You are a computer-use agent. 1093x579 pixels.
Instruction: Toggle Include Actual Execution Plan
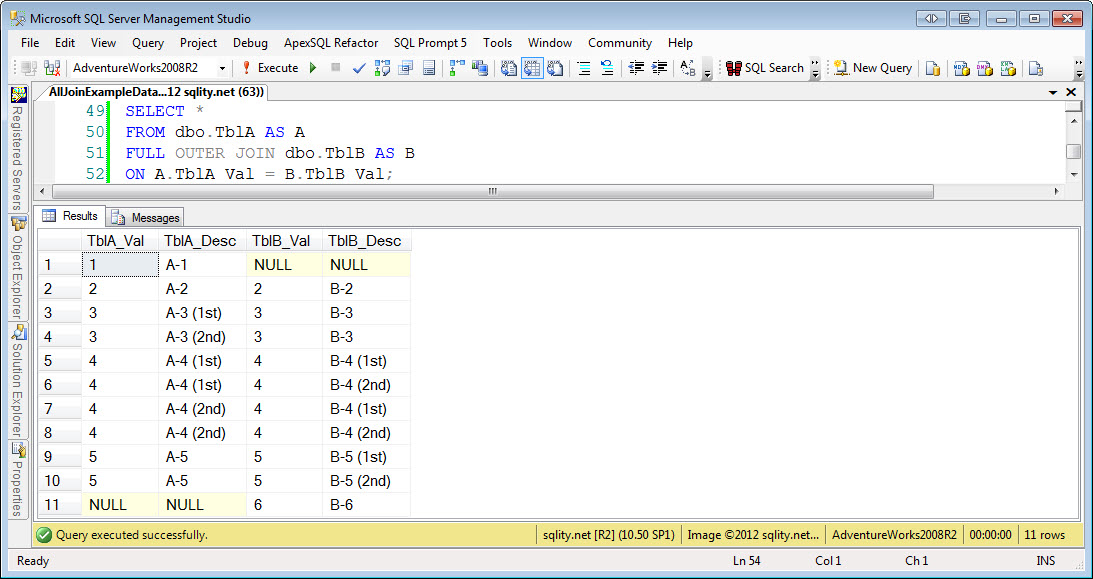tap(455, 68)
